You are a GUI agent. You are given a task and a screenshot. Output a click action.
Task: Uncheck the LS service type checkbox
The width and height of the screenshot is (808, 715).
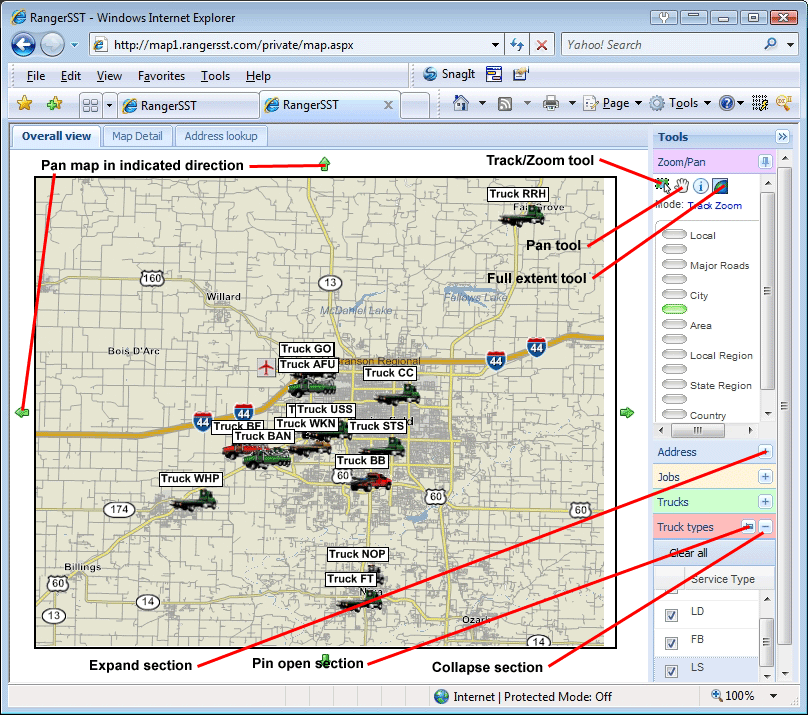click(672, 671)
